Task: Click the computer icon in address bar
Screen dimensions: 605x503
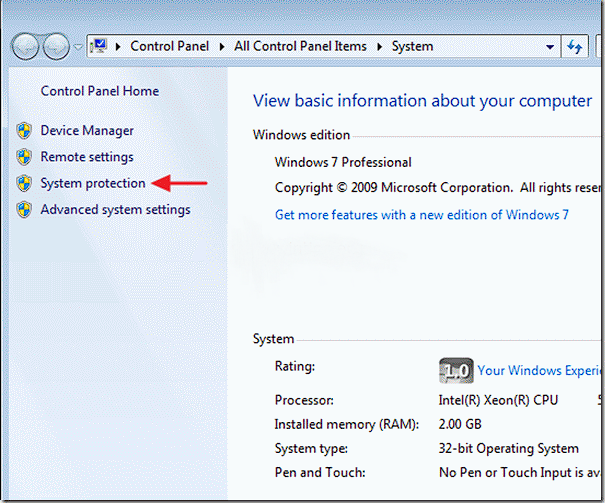Action: (101, 46)
